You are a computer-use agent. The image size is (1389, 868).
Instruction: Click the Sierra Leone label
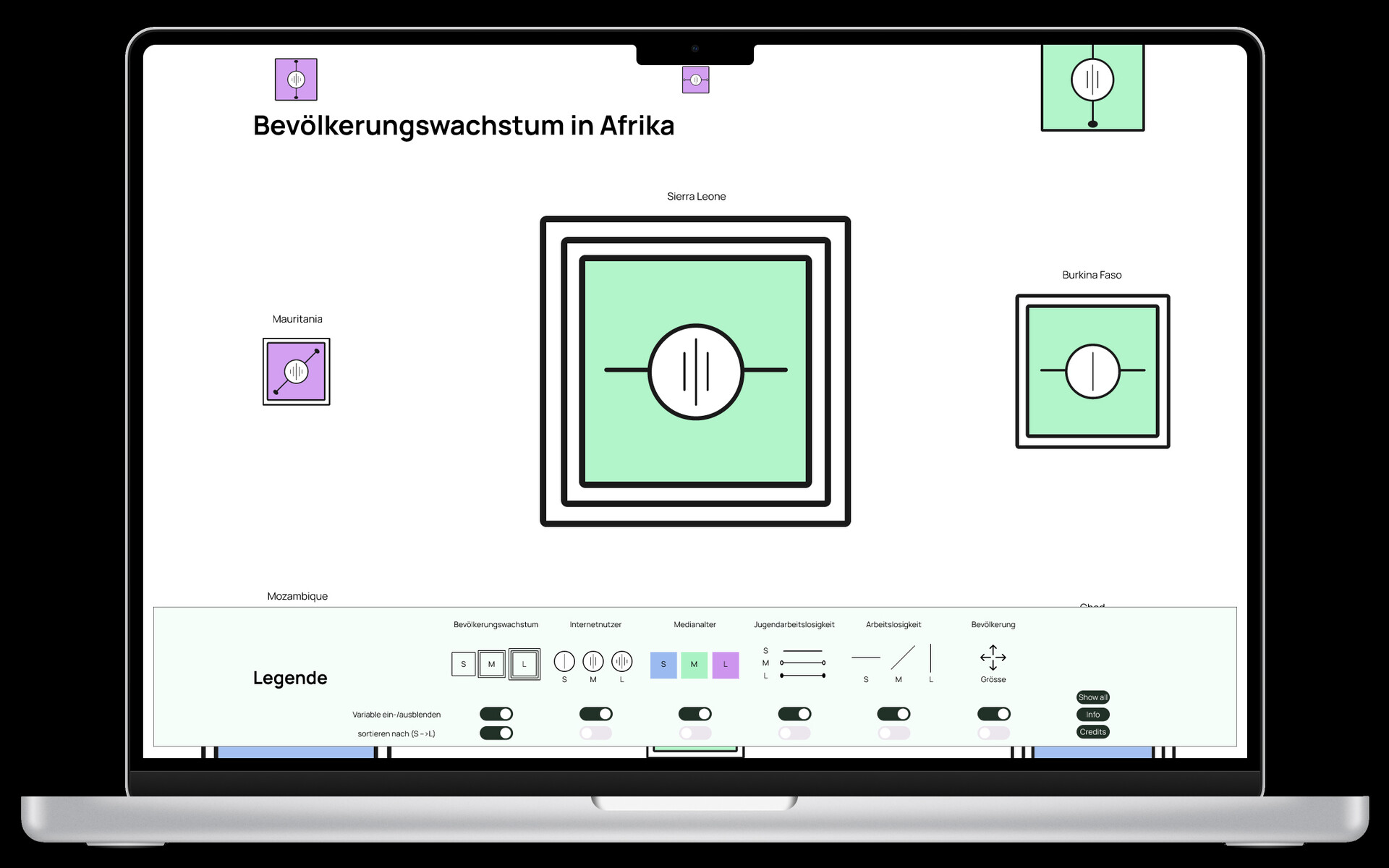click(696, 197)
